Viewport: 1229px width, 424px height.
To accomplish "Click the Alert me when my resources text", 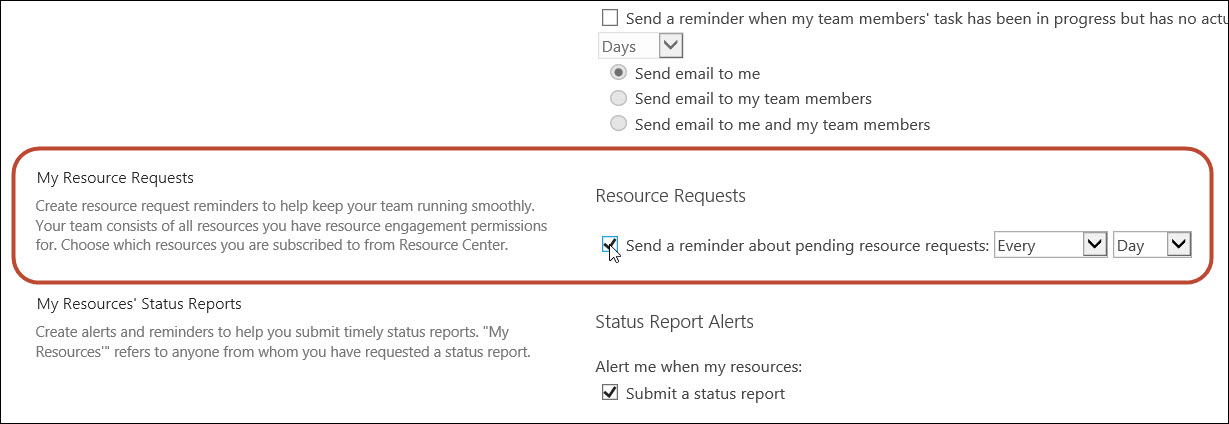I will [698, 367].
